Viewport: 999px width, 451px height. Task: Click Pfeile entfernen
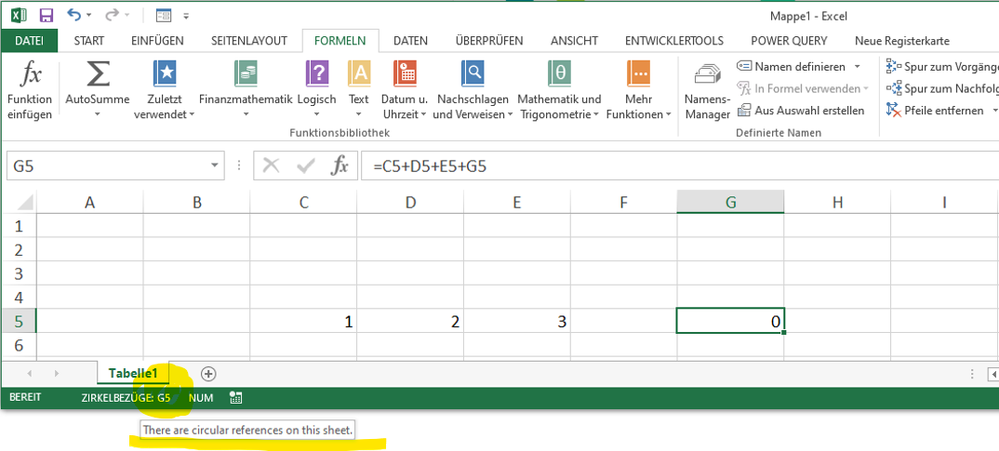936,110
